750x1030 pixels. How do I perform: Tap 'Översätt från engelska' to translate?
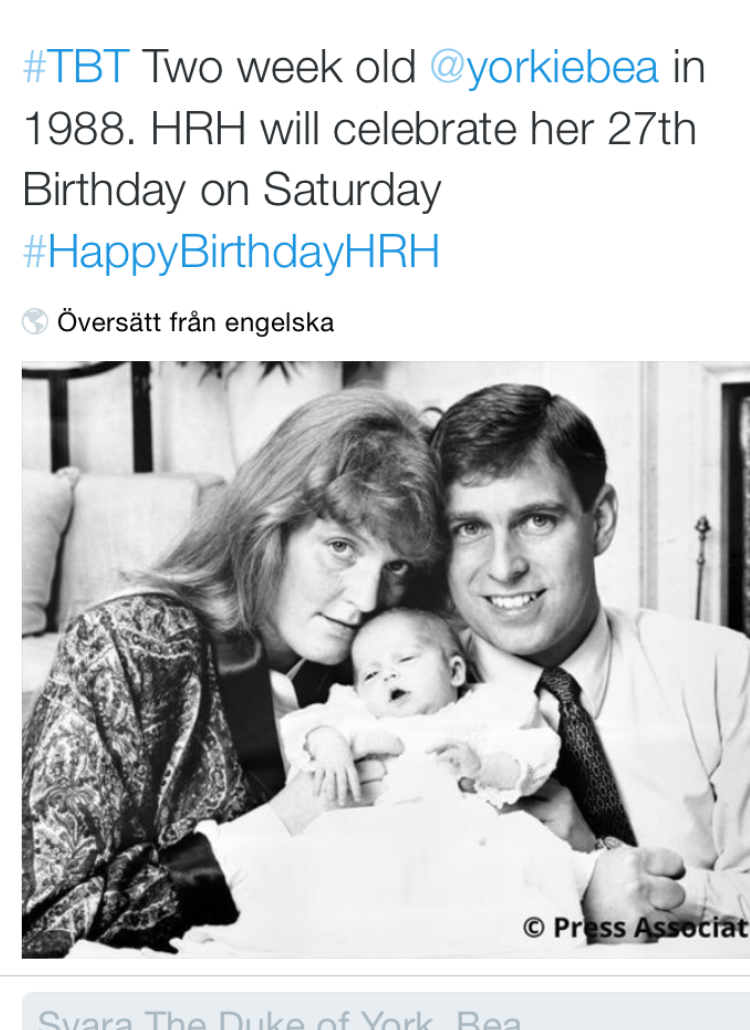pyautogui.click(x=196, y=322)
